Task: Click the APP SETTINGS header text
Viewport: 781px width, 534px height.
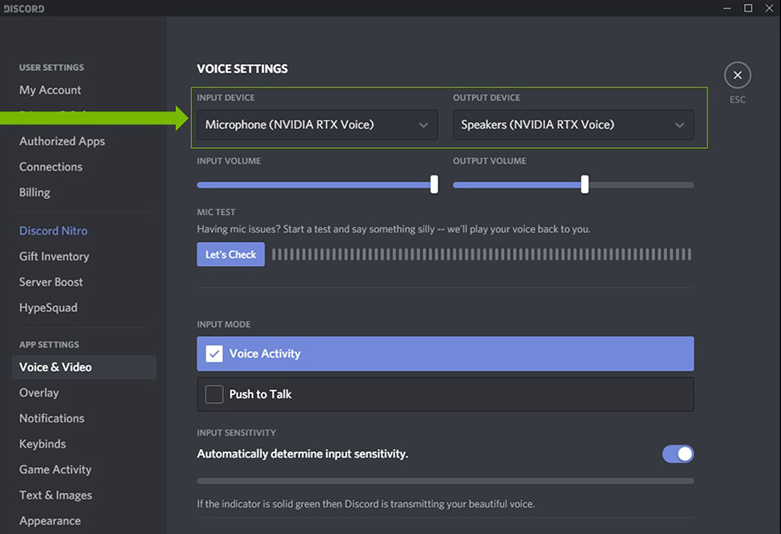Action: coord(49,345)
